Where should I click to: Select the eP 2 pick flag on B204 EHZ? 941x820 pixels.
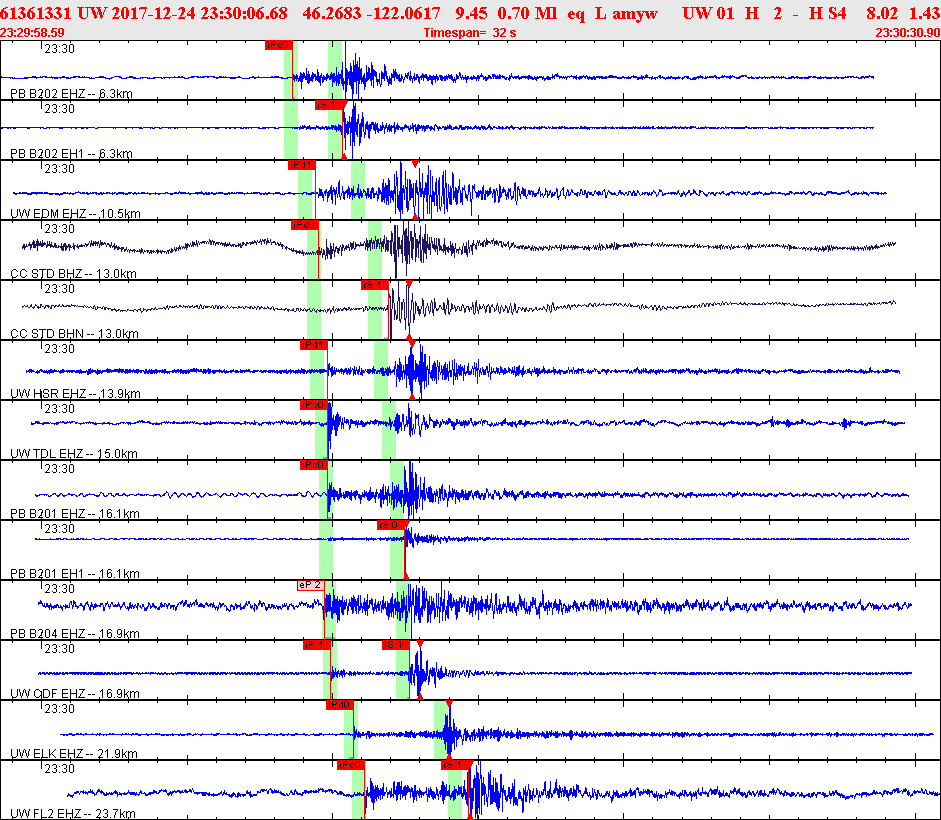pyautogui.click(x=310, y=585)
